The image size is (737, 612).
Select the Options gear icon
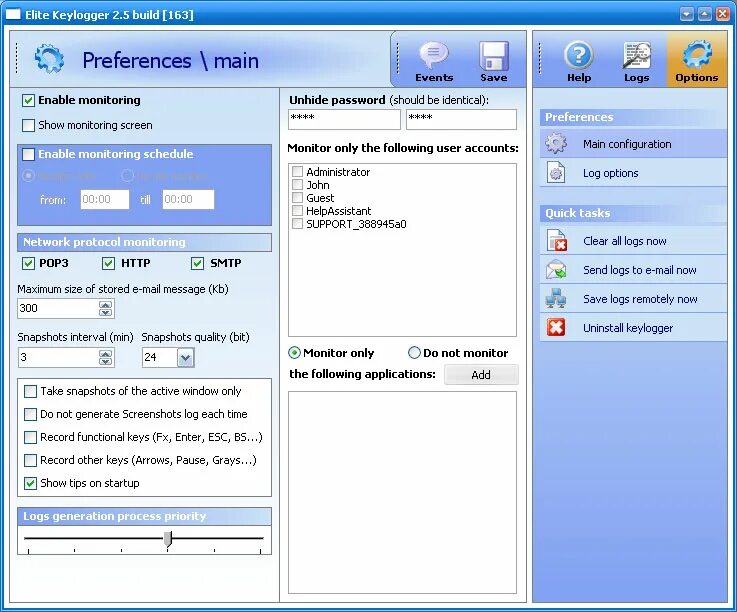(697, 55)
